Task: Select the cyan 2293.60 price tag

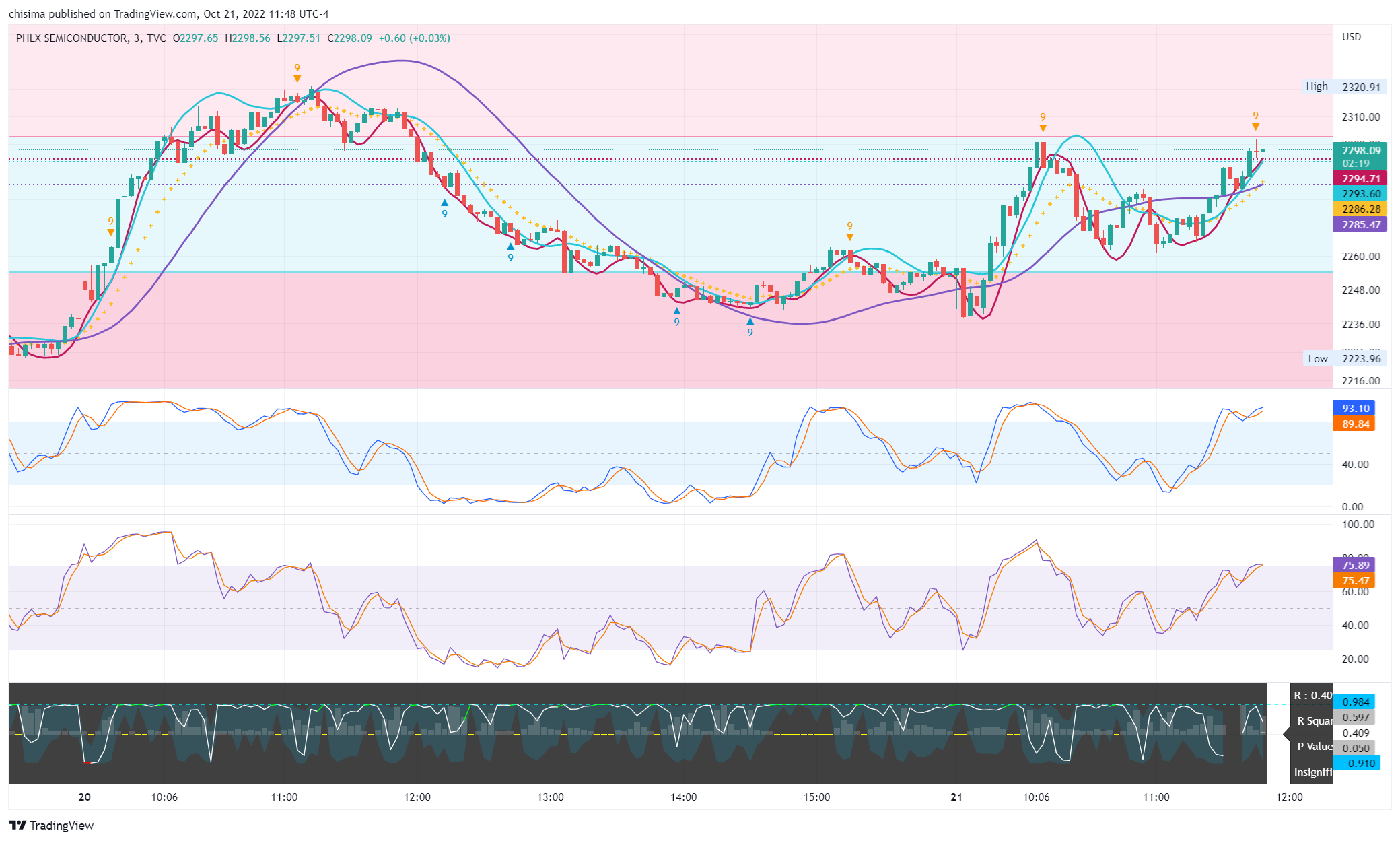Action: pyautogui.click(x=1360, y=194)
